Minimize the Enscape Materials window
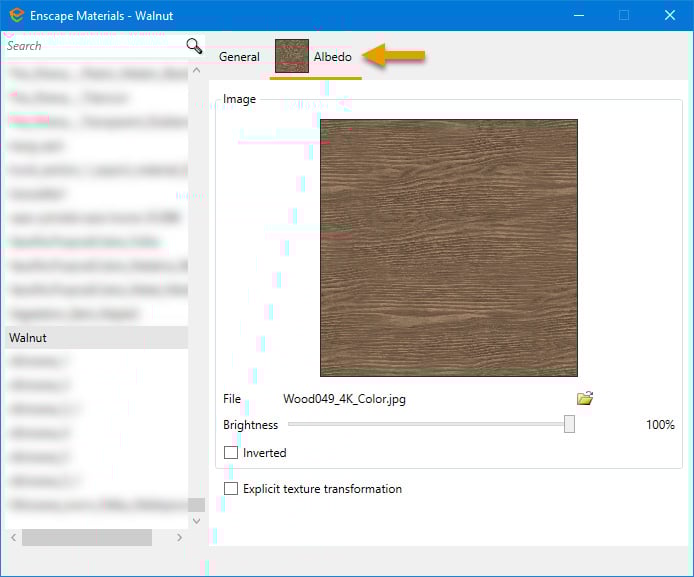The height and width of the screenshot is (577, 694). [x=579, y=16]
